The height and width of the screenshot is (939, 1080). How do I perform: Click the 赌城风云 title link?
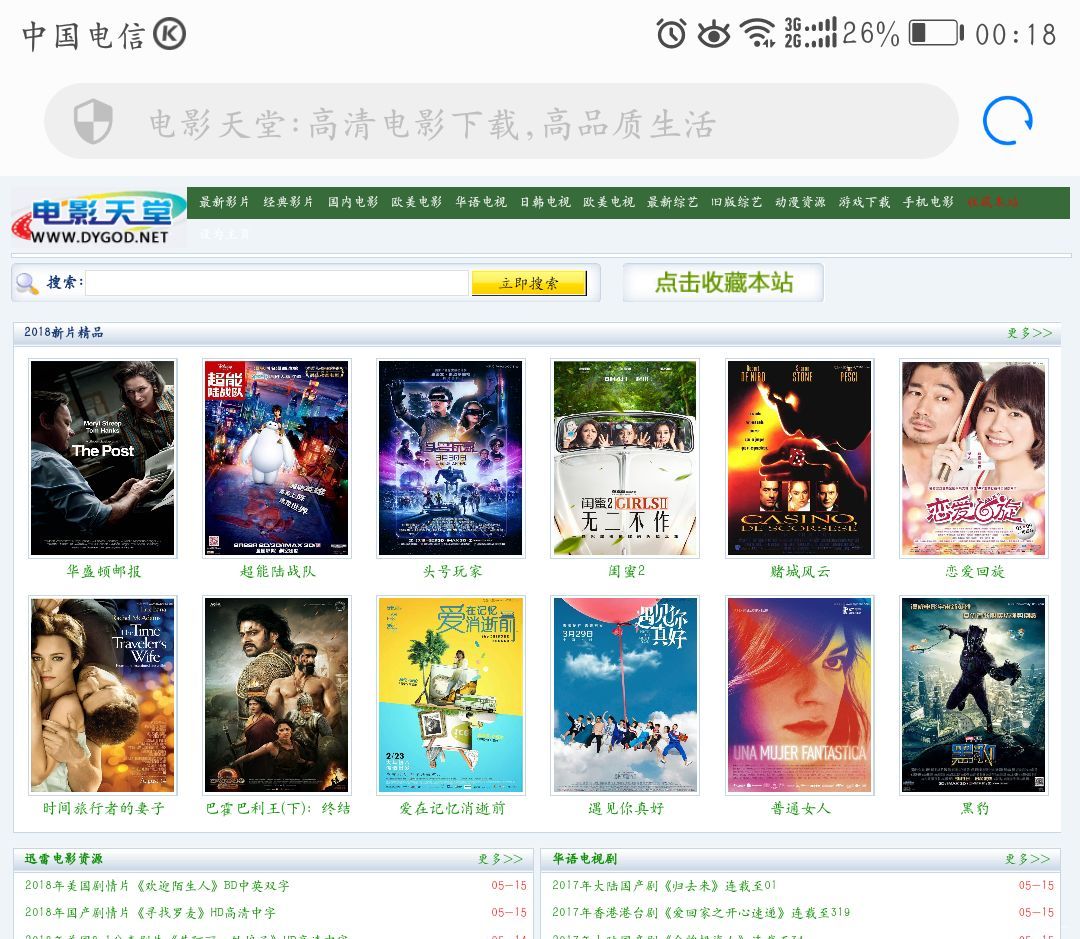point(800,571)
